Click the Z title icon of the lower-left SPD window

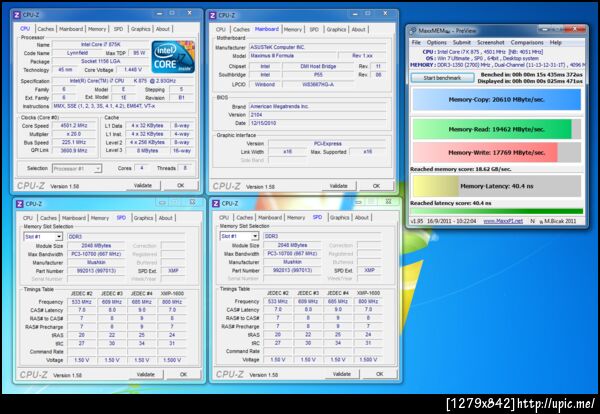(x=20, y=204)
